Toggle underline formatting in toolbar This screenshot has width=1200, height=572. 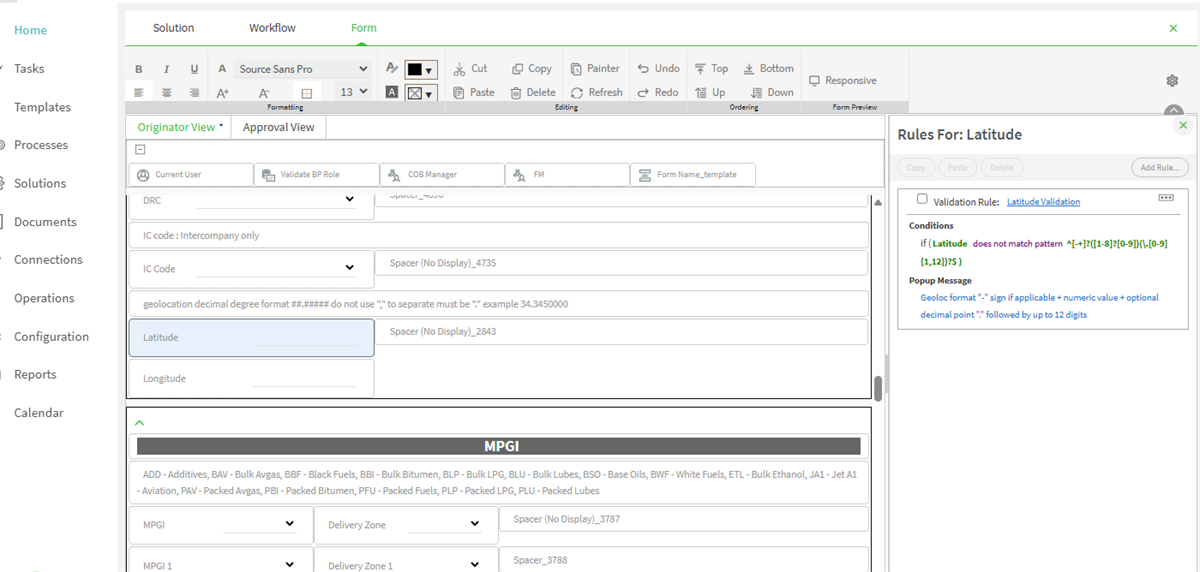tap(194, 69)
